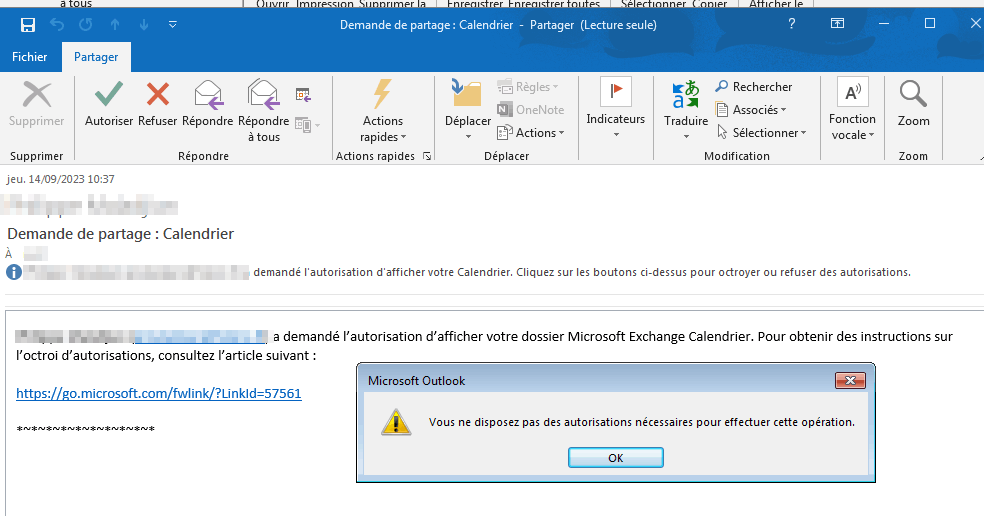
Task: Open the Fonction vocale read-aloud menu
Action: point(852,109)
